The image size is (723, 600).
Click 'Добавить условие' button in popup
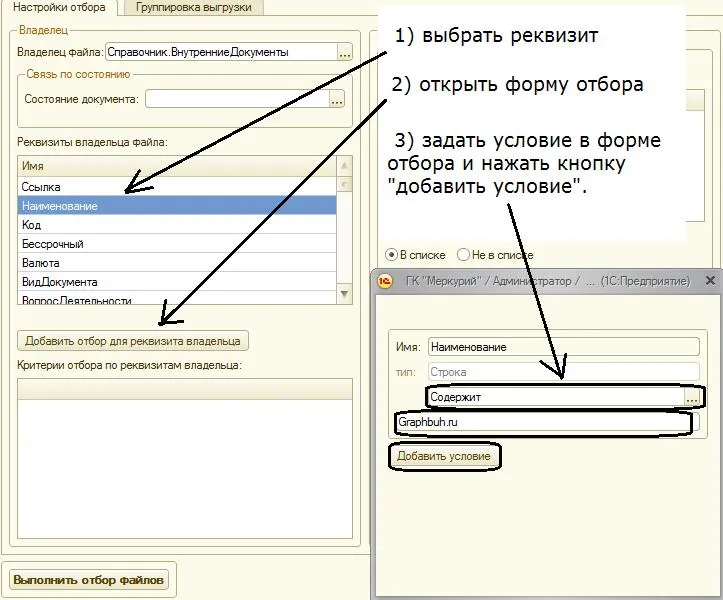pos(444,456)
